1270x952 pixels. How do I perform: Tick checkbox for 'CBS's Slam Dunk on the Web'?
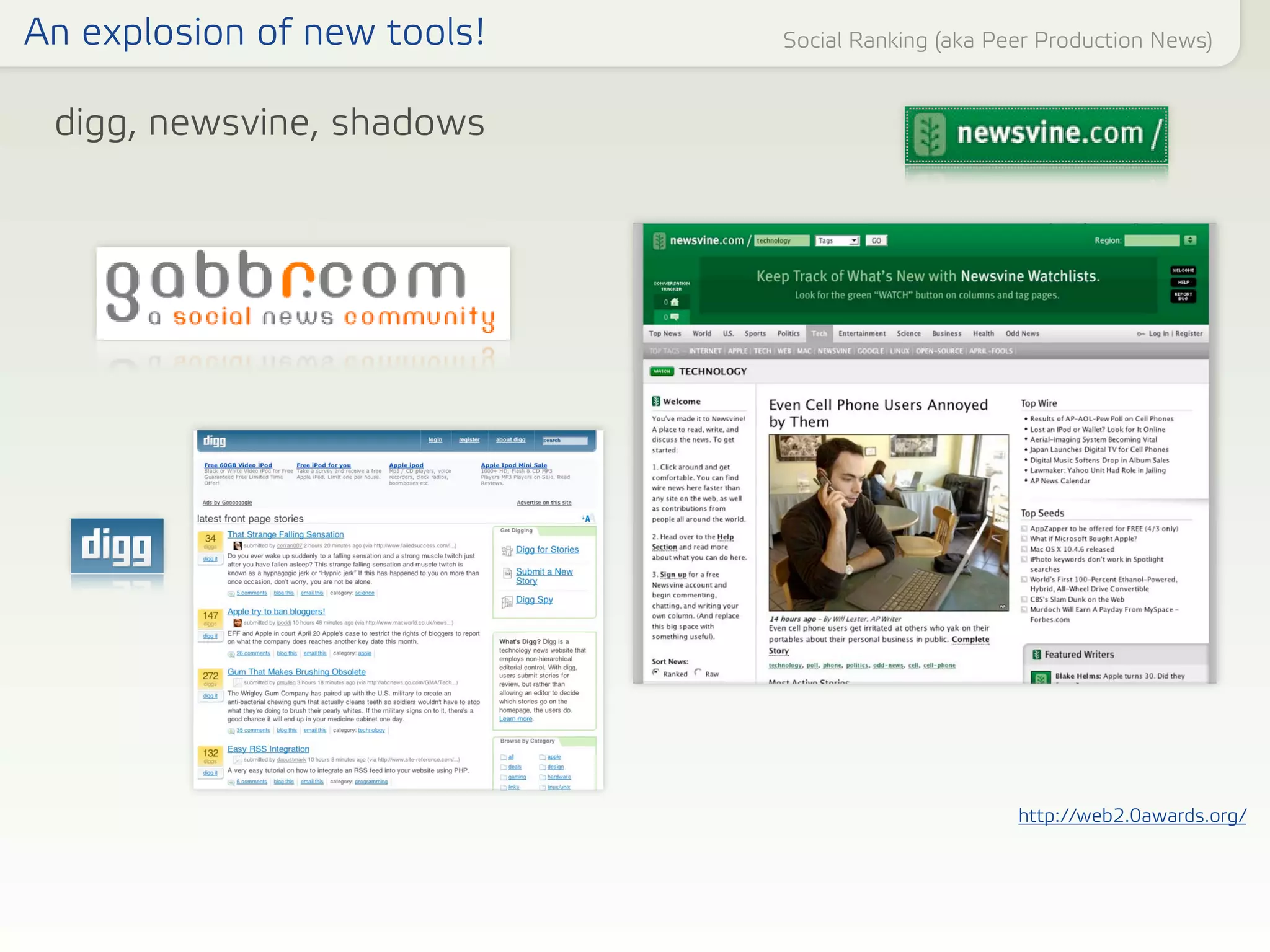pyautogui.click(x=1024, y=599)
